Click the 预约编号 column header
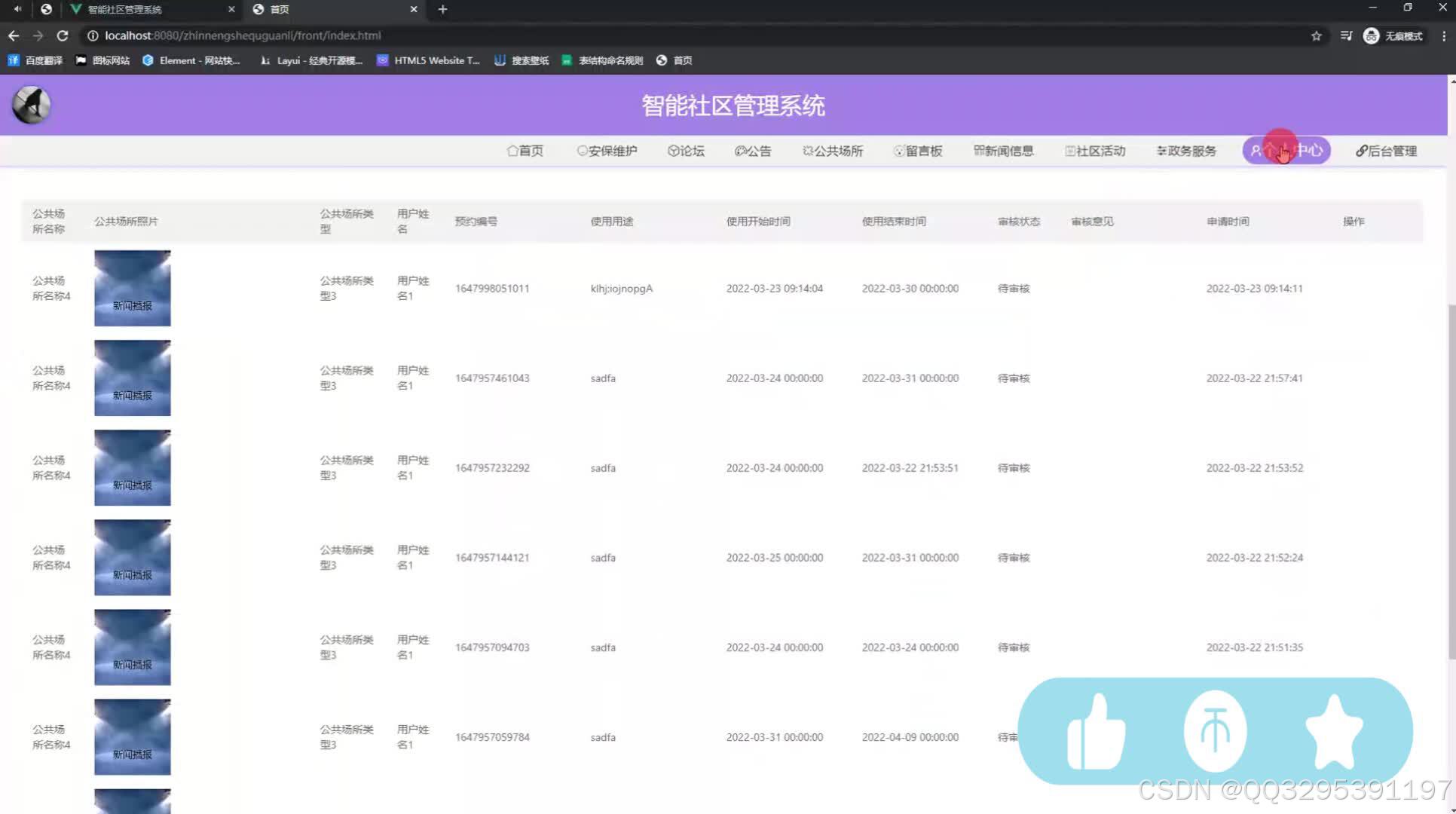Viewport: 1456px width, 814px height. [x=476, y=222]
